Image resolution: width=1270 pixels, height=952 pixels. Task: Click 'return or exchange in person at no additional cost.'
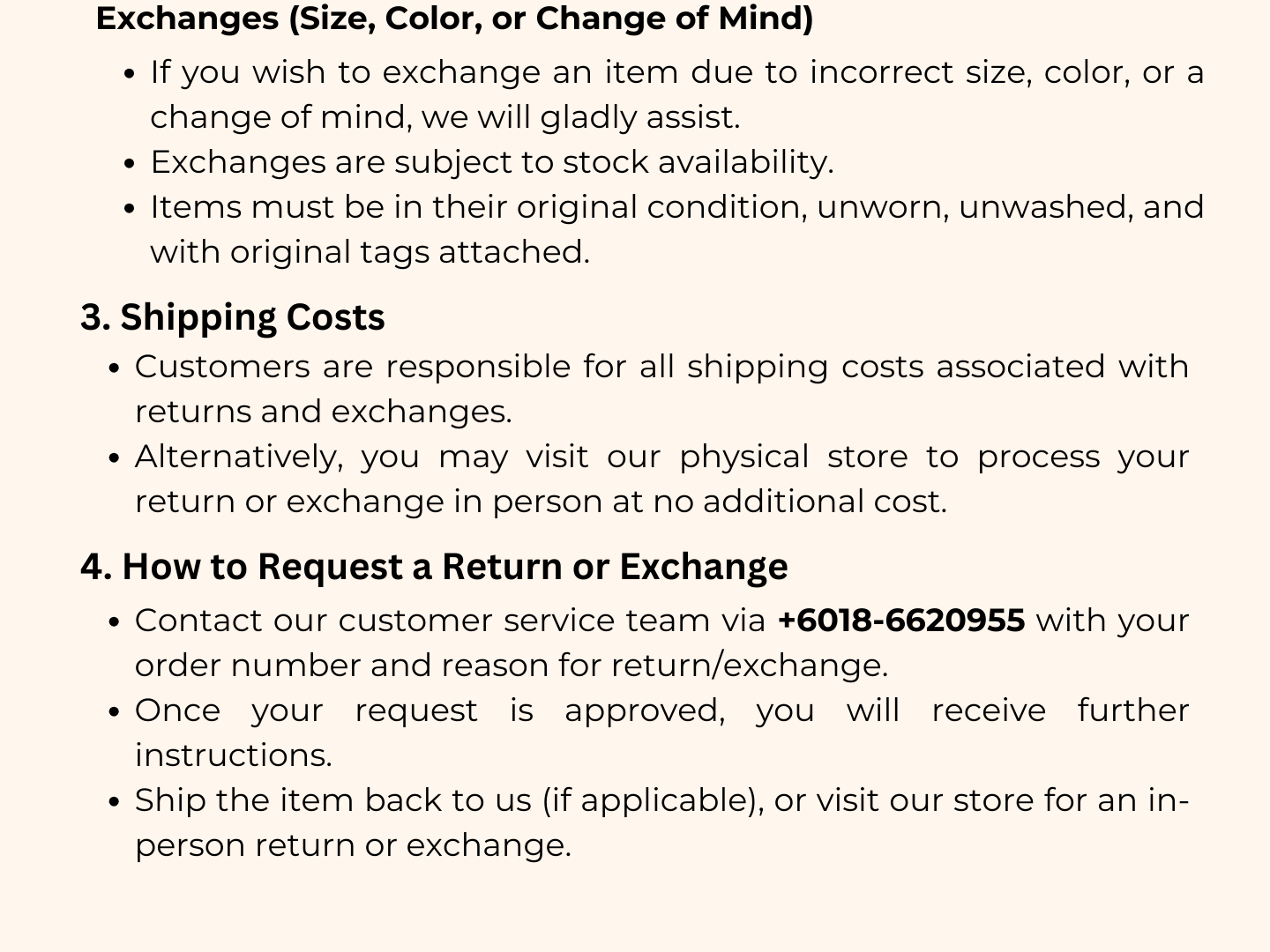pyautogui.click(x=542, y=502)
